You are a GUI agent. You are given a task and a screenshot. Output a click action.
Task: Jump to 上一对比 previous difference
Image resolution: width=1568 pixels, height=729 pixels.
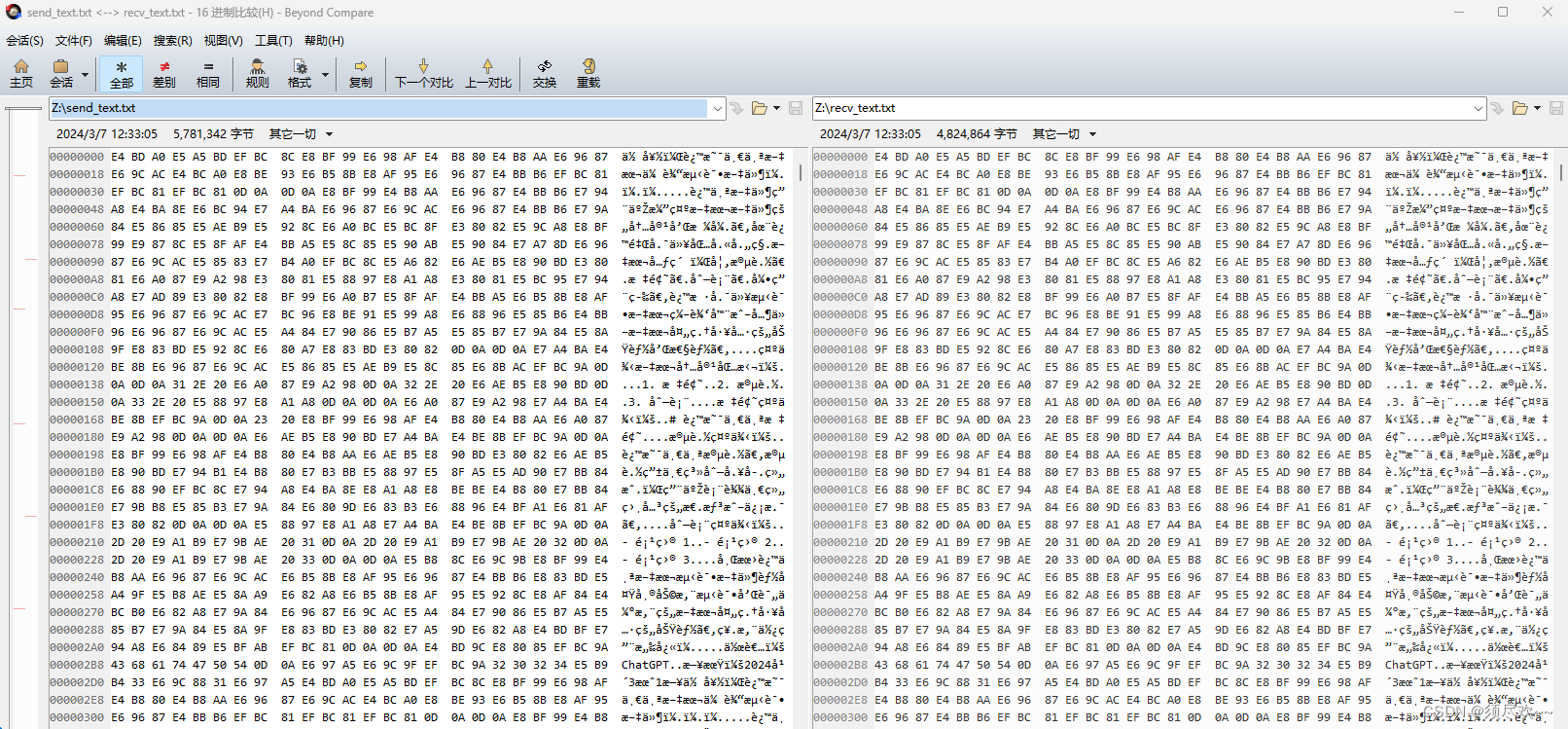(x=487, y=74)
